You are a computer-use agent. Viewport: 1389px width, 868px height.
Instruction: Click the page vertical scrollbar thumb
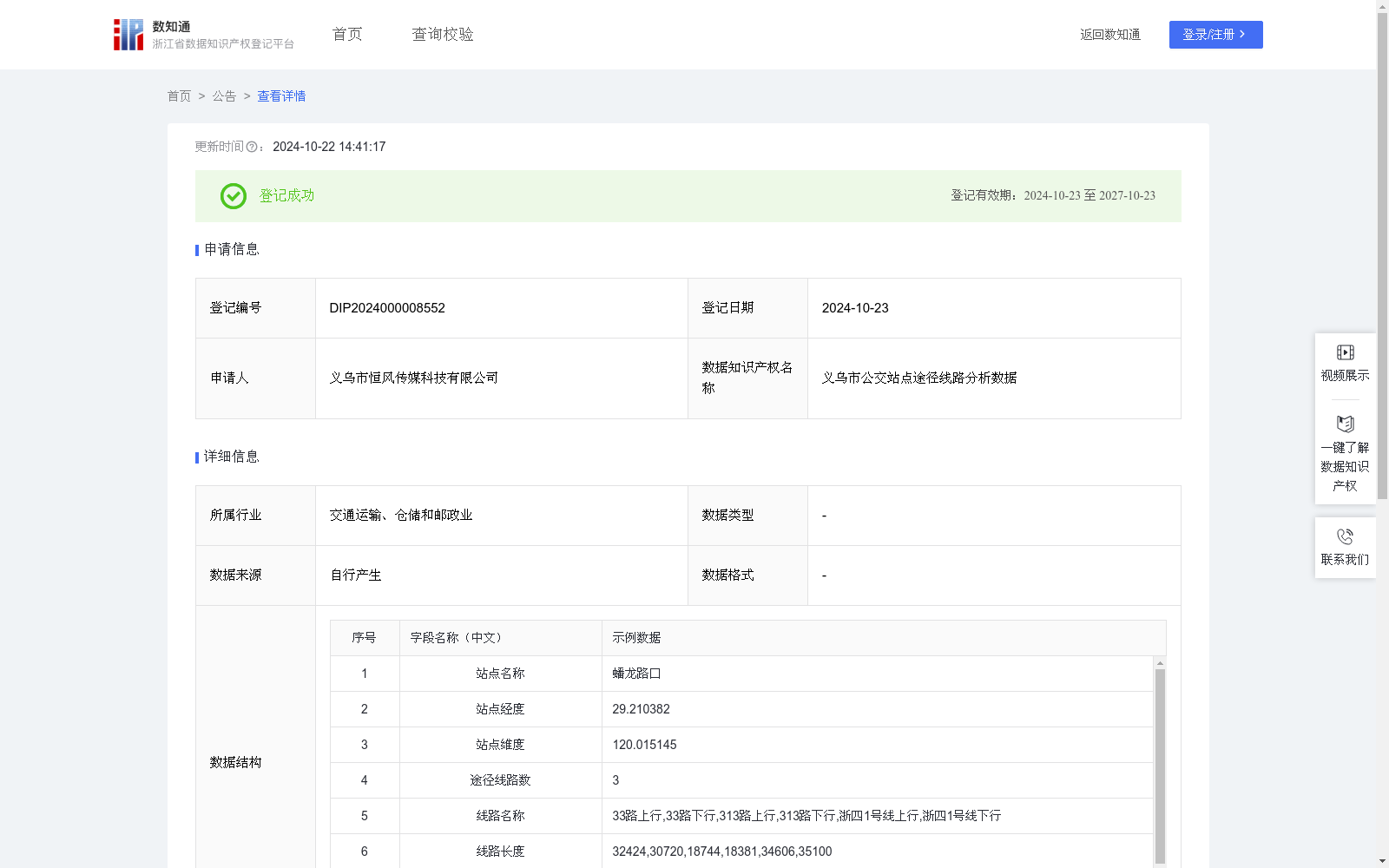click(1382, 256)
